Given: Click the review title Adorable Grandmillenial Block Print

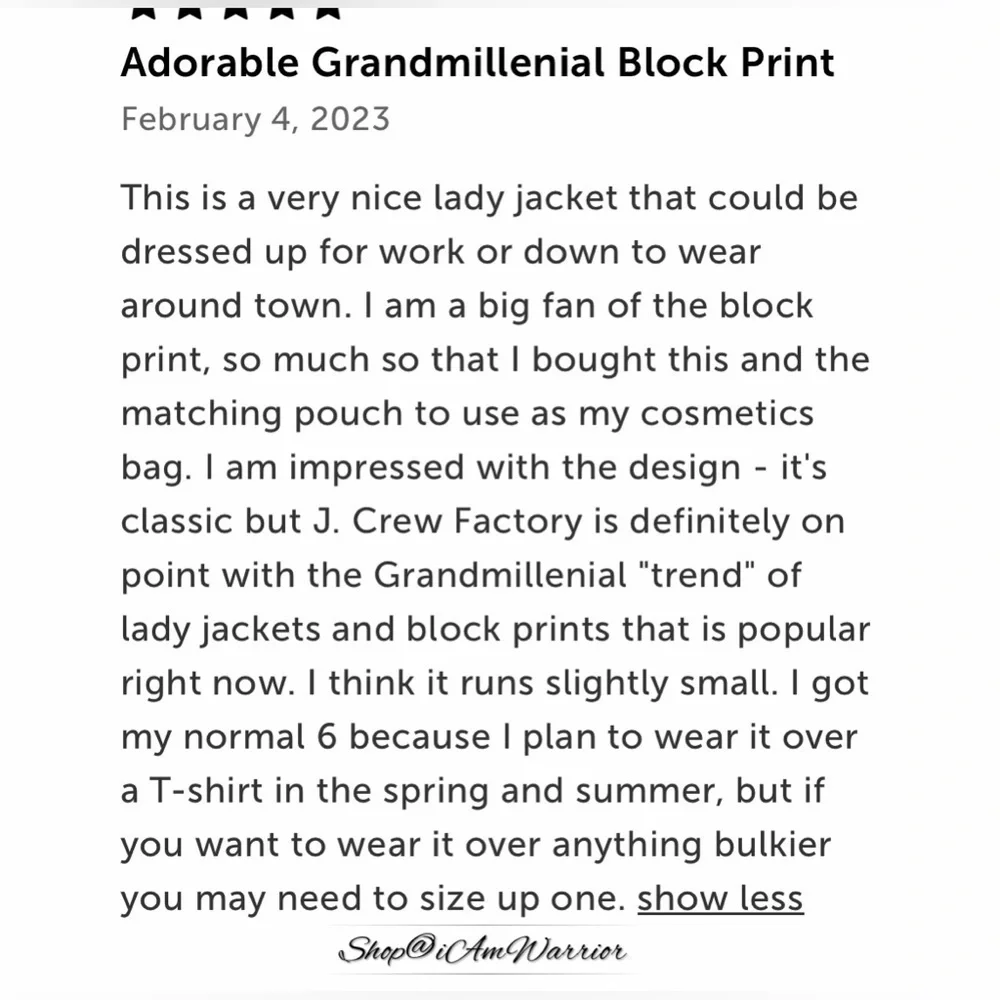Looking at the screenshot, I should pyautogui.click(x=478, y=62).
